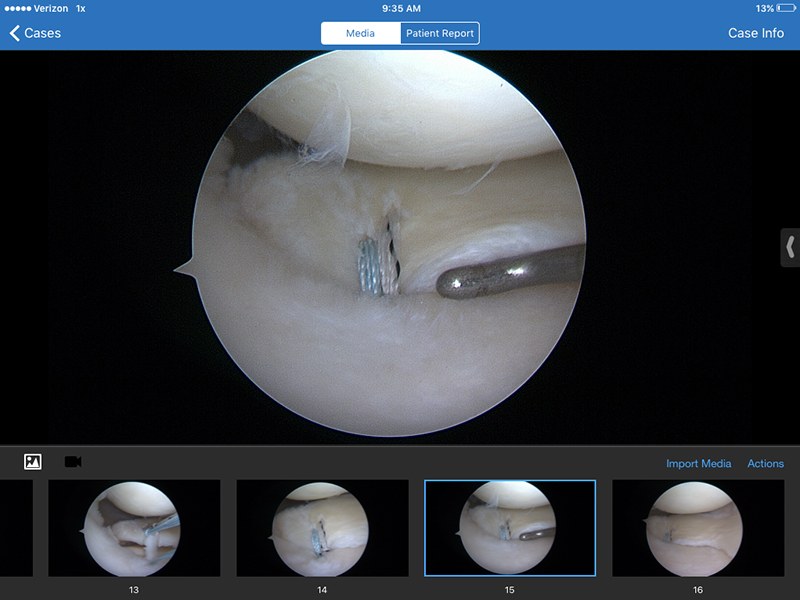The image size is (800, 600).
Task: Tap the number 15 label under thumbnail
Action: pos(510,590)
